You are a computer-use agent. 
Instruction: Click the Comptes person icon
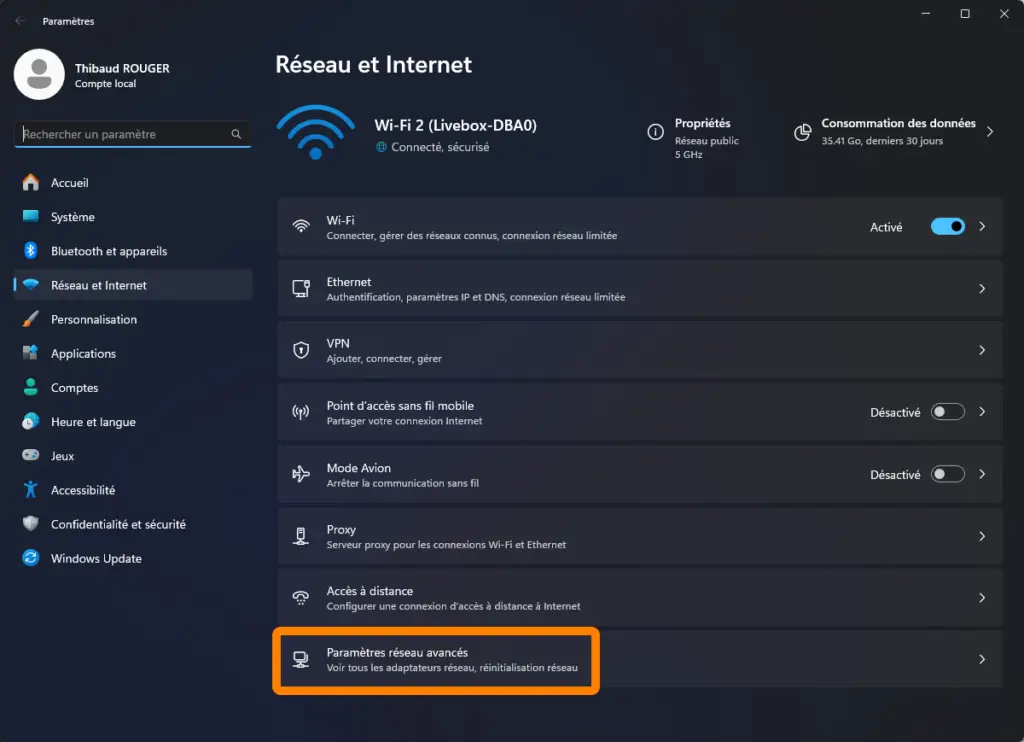[x=31, y=387]
